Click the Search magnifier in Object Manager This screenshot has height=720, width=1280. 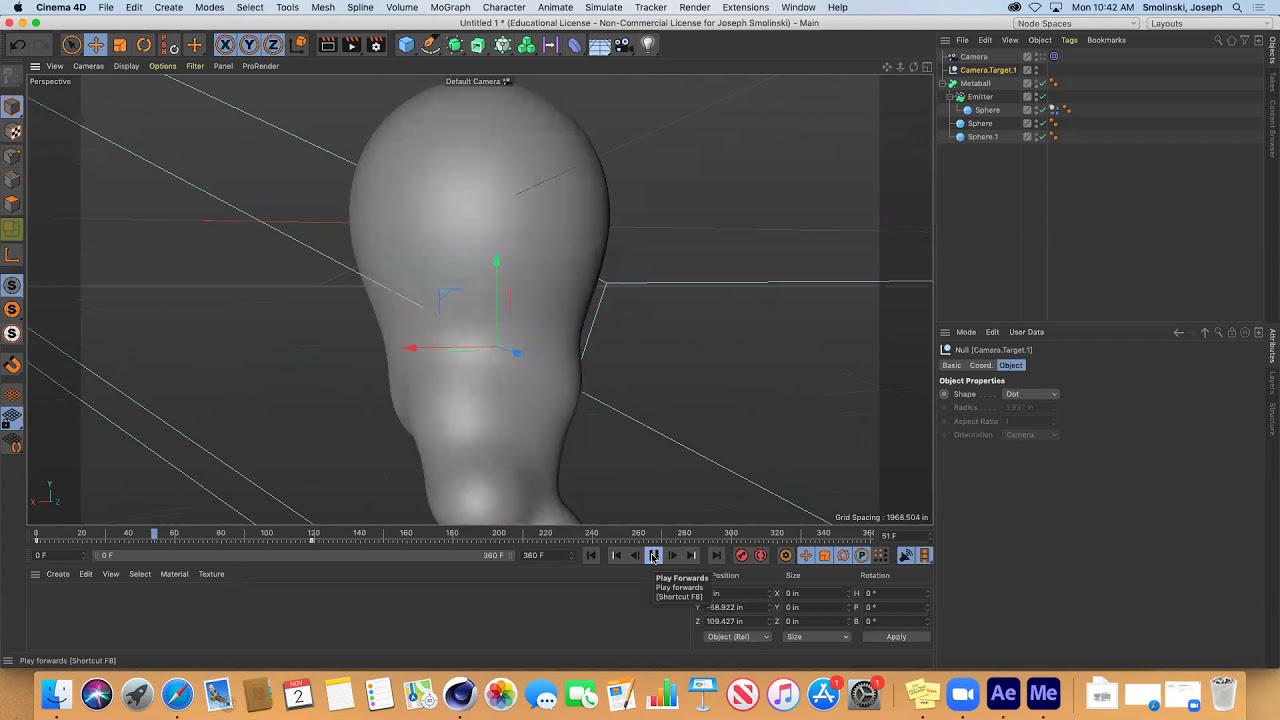click(x=1218, y=40)
